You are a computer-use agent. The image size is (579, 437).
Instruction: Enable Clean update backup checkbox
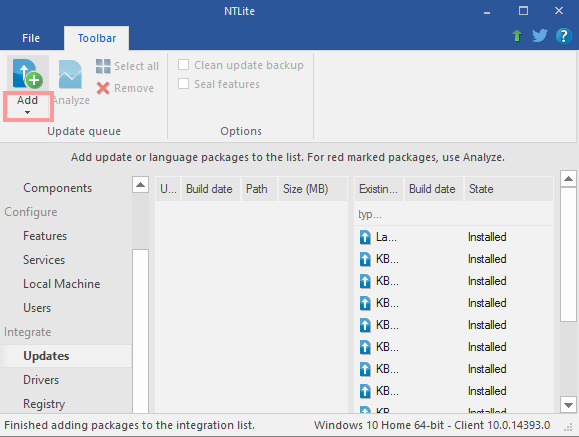click(184, 65)
